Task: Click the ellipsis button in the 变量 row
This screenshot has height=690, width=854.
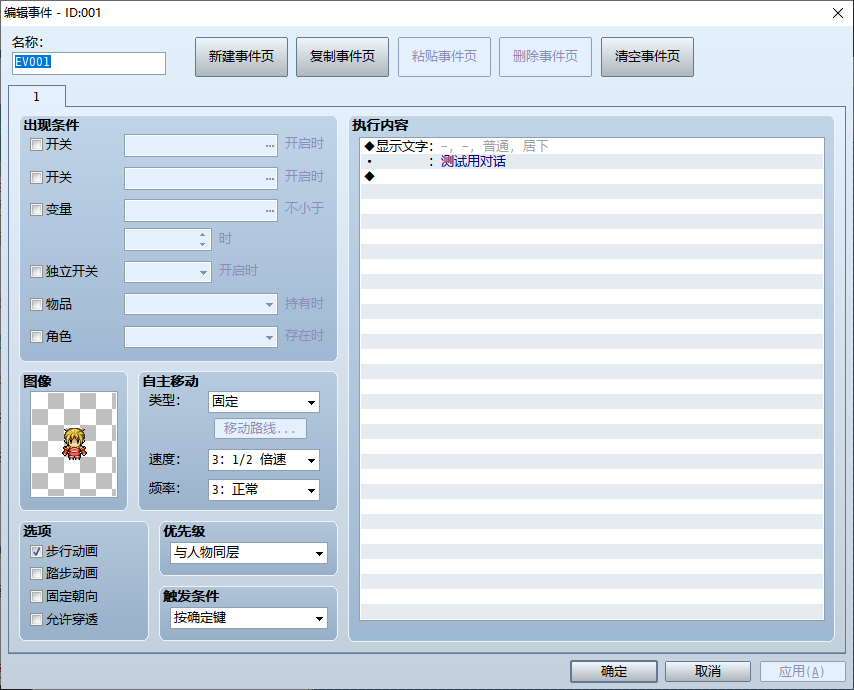Action: tap(270, 210)
